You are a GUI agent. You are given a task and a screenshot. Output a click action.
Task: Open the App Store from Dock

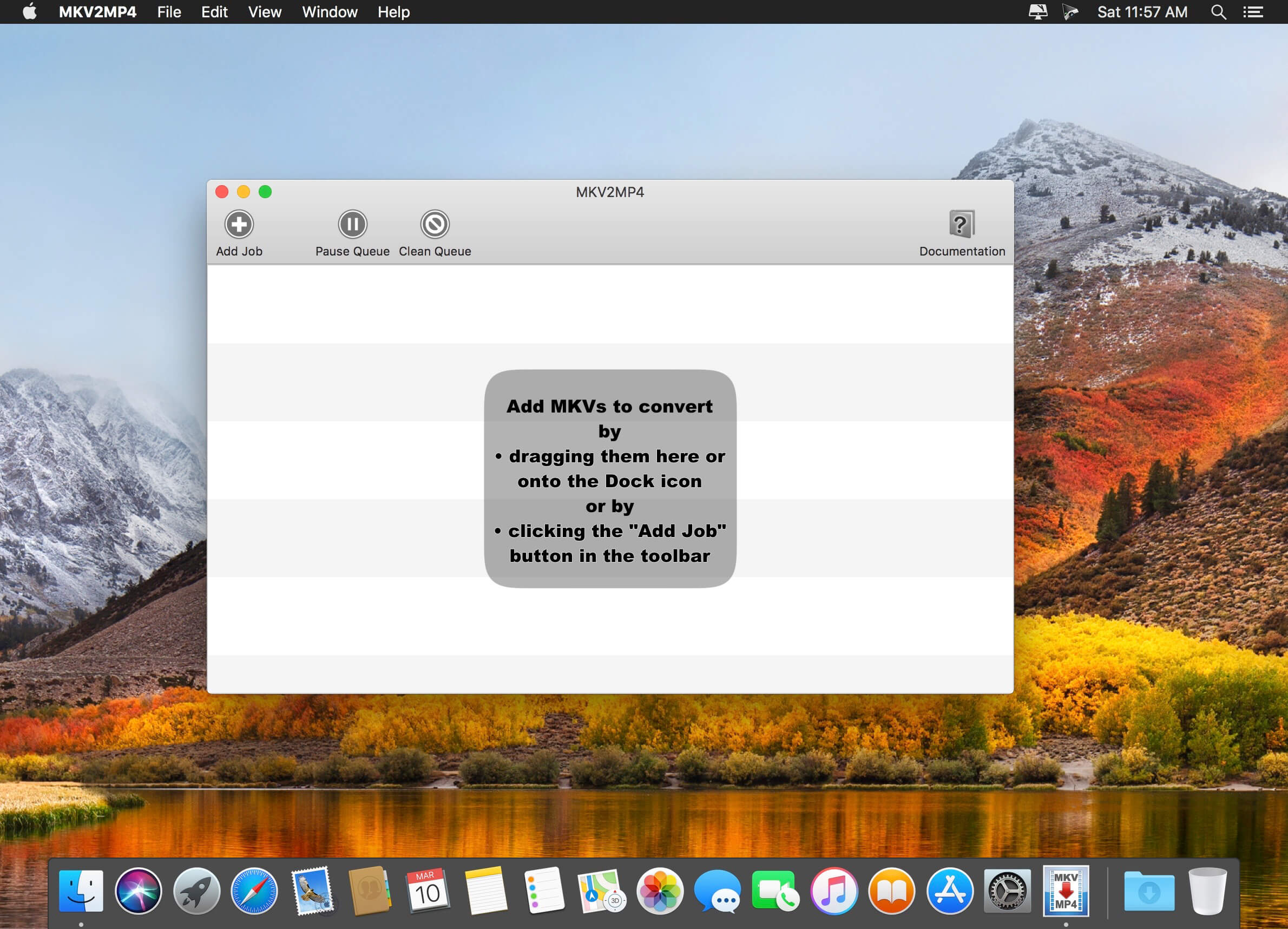[x=949, y=891]
